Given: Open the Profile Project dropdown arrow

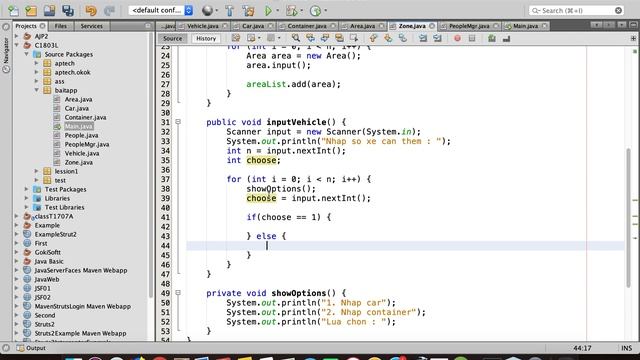Looking at the screenshot, I should pyautogui.click(x=325, y=11).
